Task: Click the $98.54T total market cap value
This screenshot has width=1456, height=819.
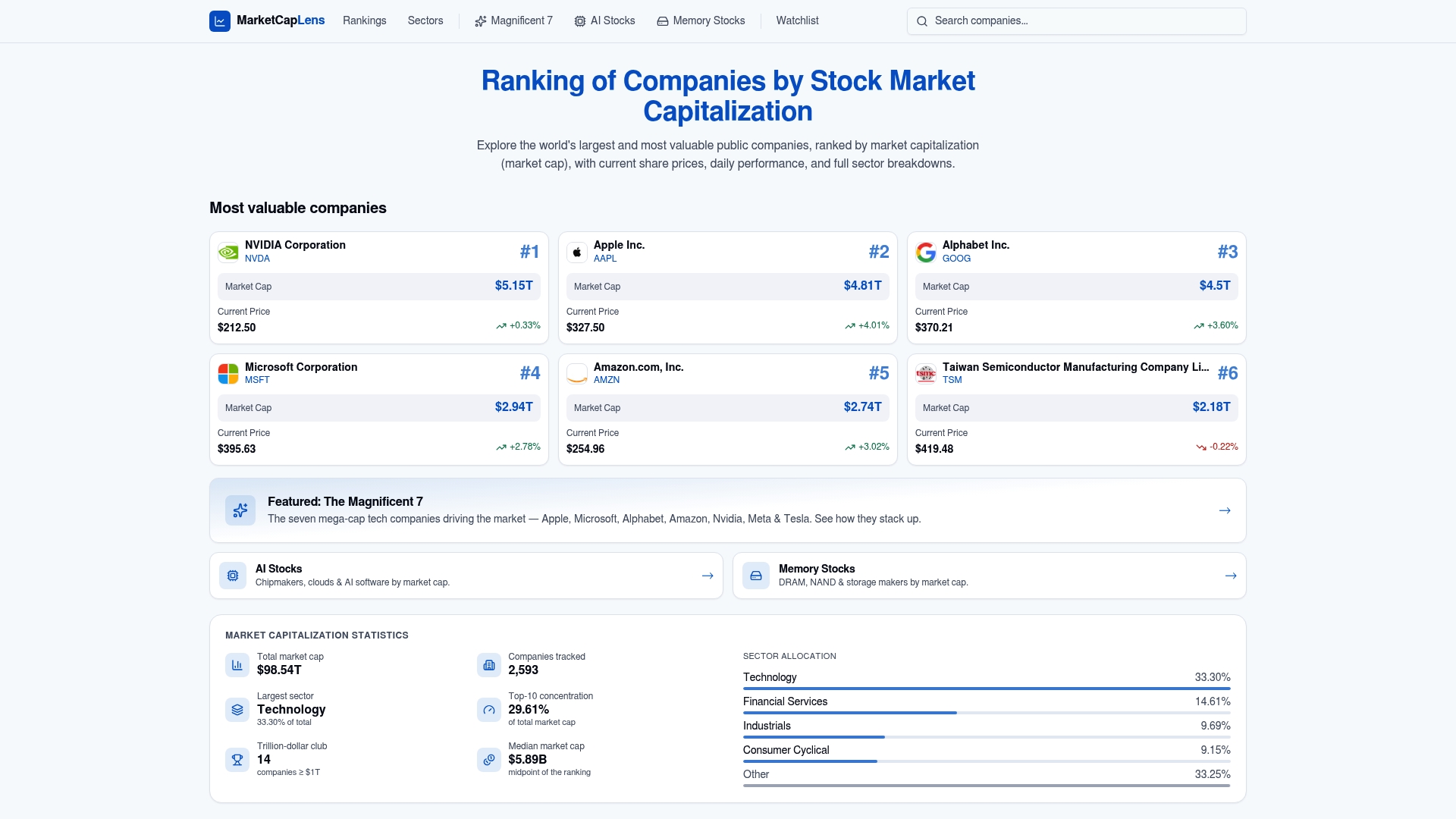Action: (279, 670)
